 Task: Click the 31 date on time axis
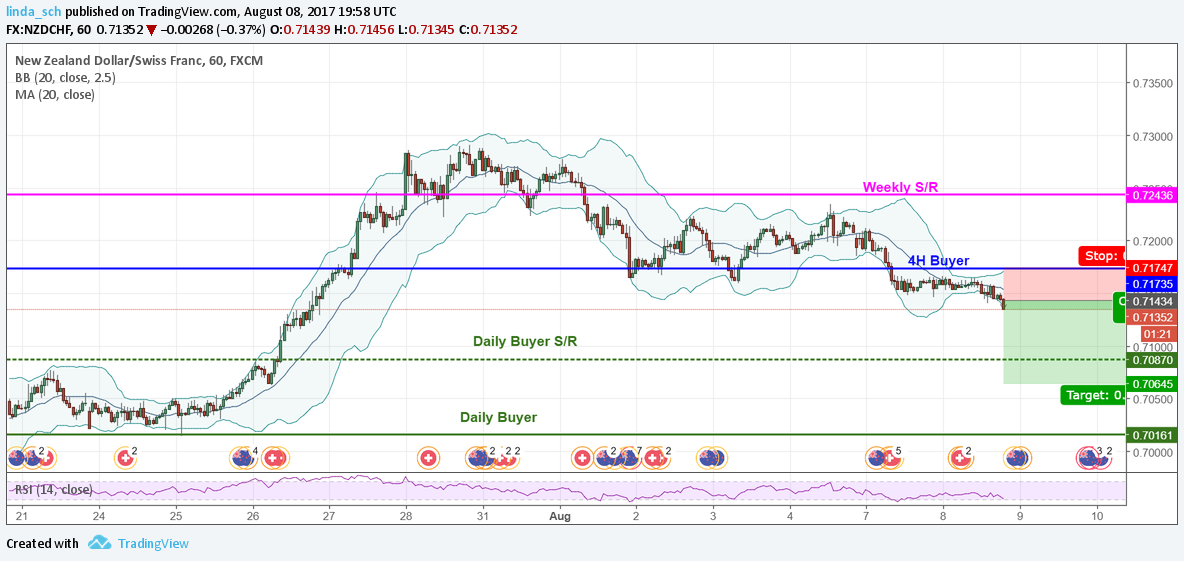pyautogui.click(x=483, y=516)
